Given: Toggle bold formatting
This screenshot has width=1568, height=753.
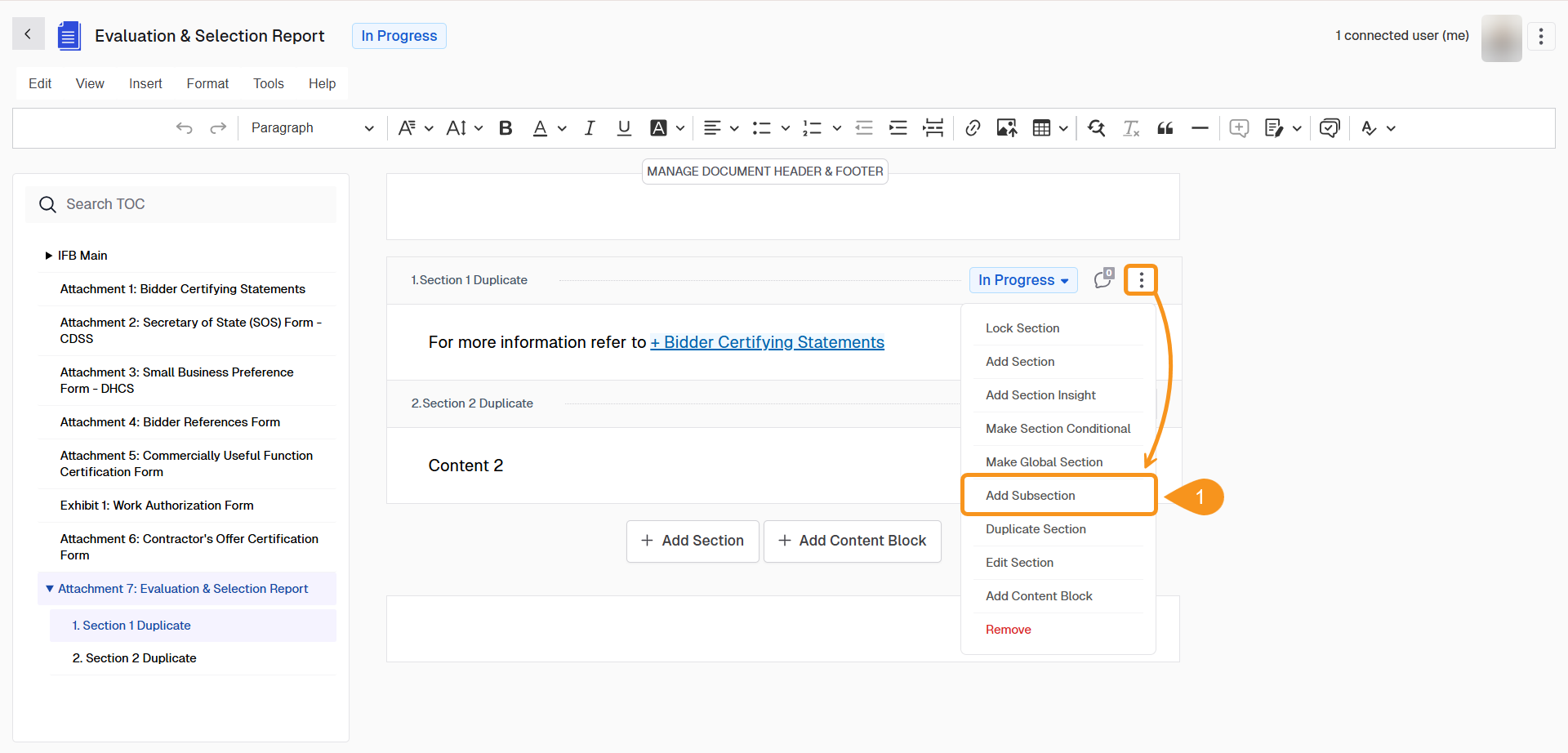Looking at the screenshot, I should click(506, 127).
